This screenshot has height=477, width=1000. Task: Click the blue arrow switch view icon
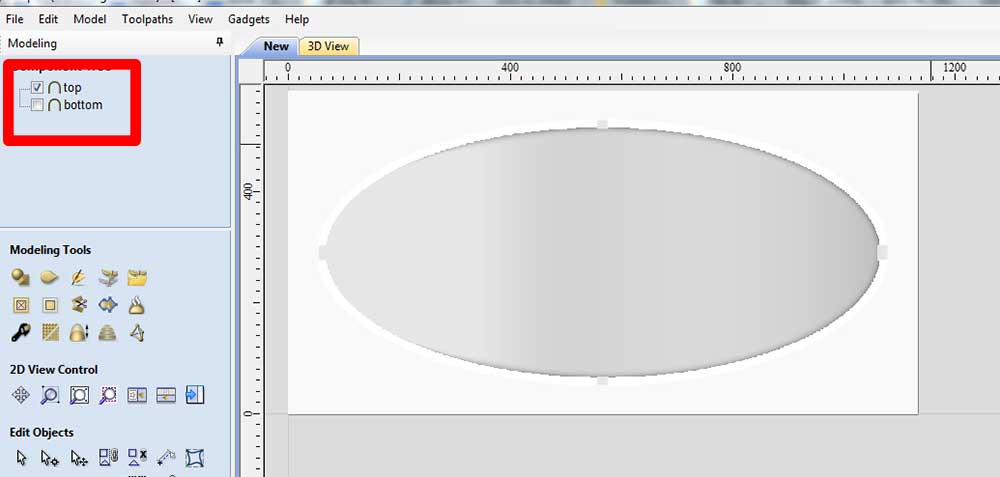(x=195, y=395)
